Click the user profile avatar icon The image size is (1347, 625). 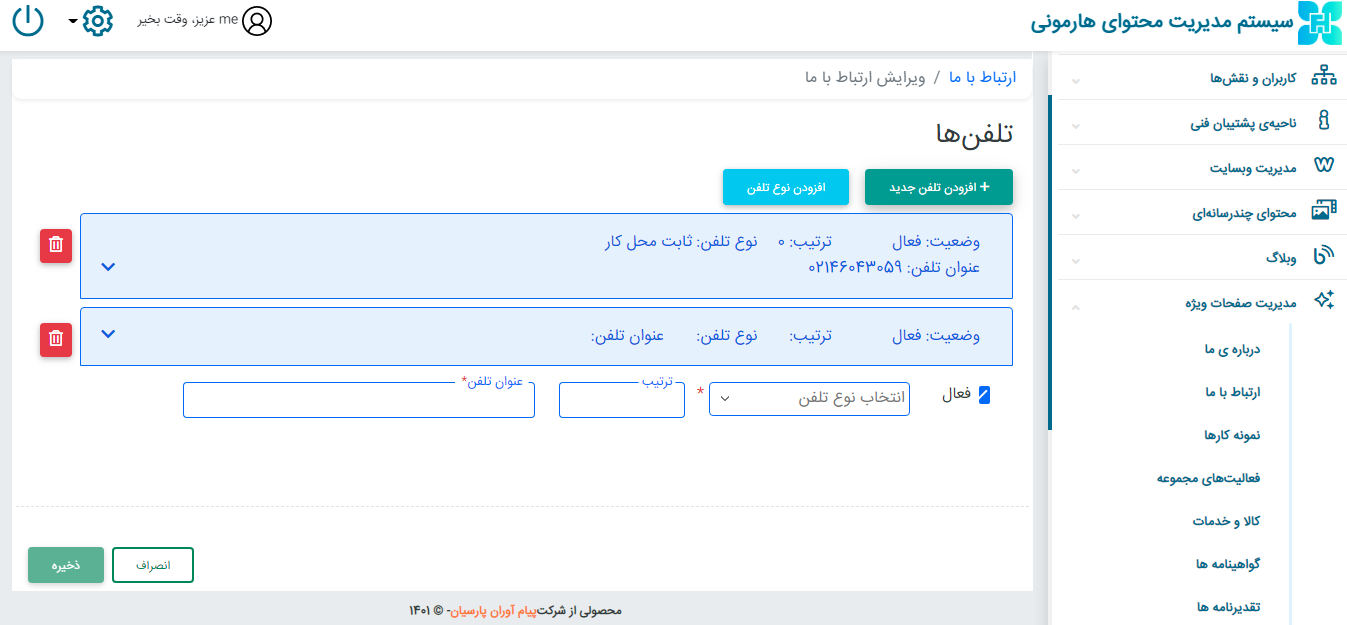(x=257, y=21)
